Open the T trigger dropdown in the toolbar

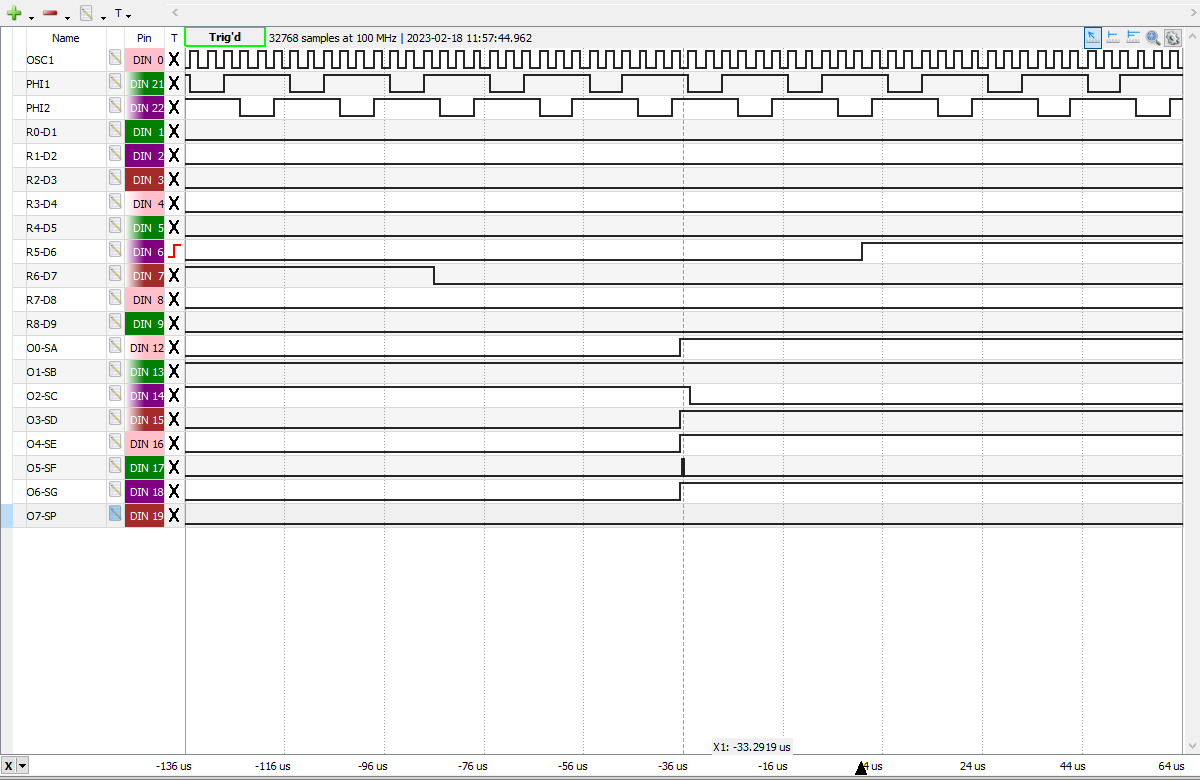pos(122,14)
